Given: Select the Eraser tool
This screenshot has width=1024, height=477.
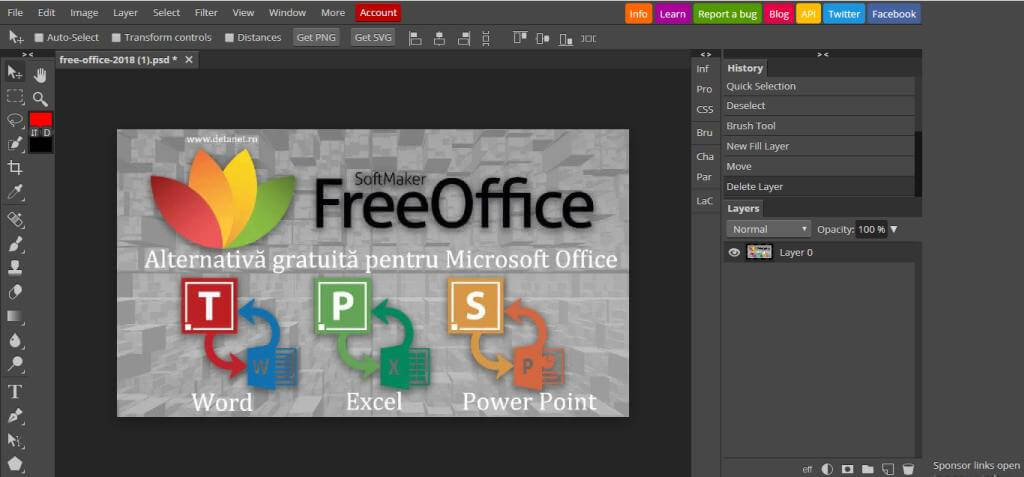Looking at the screenshot, I should [14, 292].
